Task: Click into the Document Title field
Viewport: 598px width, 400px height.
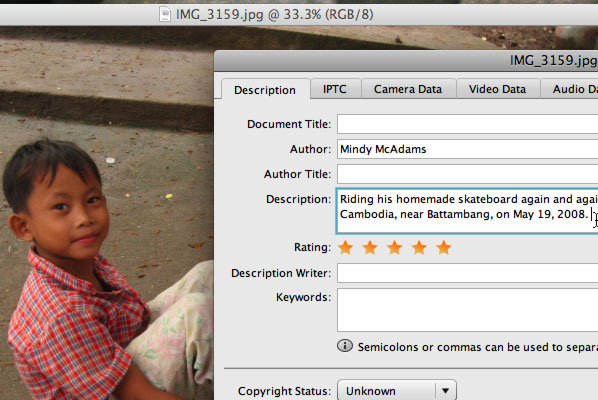Action: pos(468,124)
